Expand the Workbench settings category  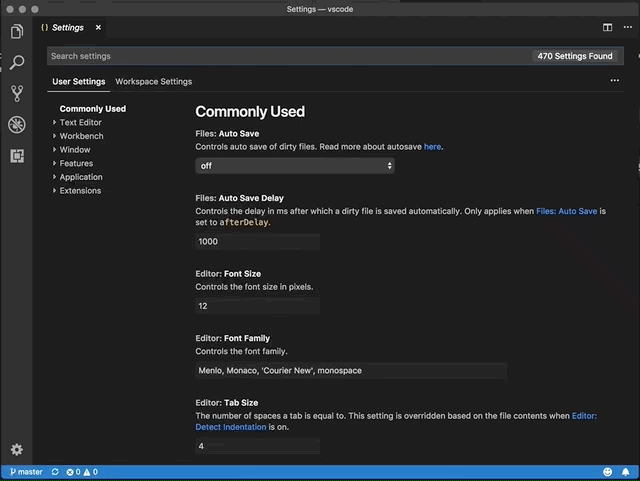click(81, 136)
